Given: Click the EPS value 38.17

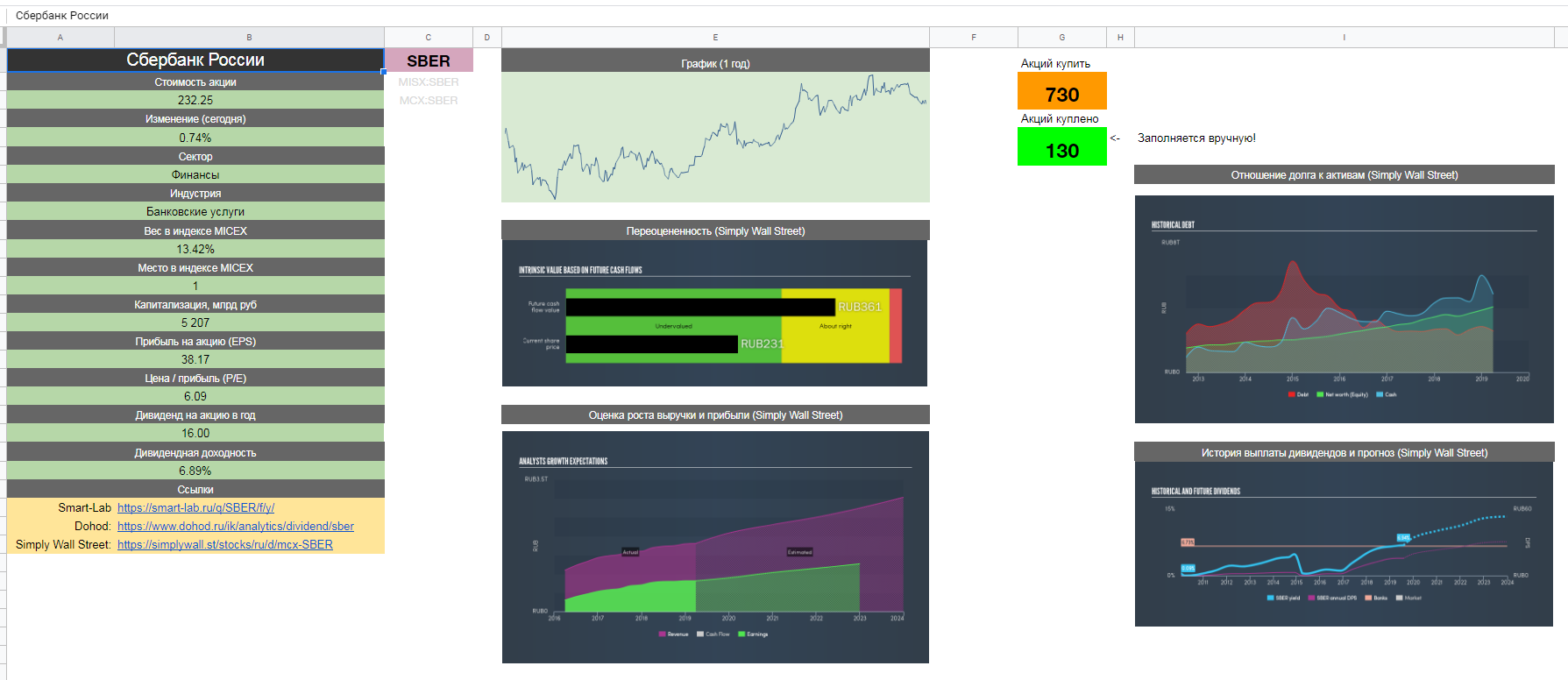Looking at the screenshot, I should [x=195, y=359].
